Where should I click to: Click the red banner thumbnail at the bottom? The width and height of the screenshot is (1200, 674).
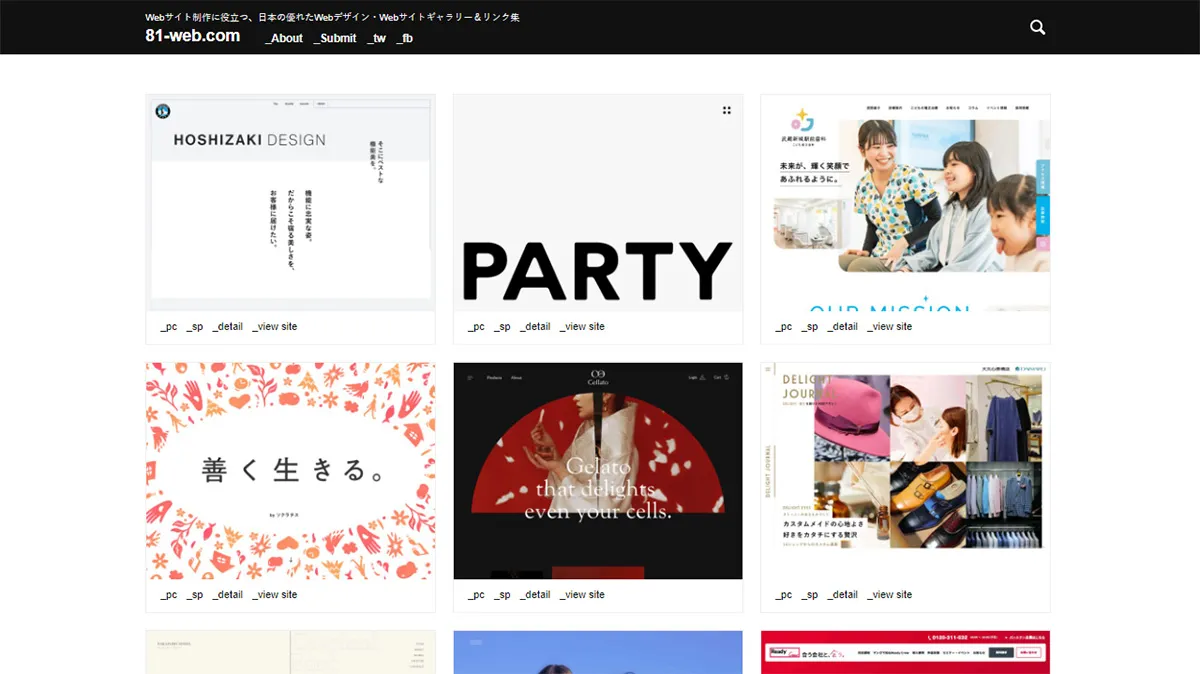point(905,651)
